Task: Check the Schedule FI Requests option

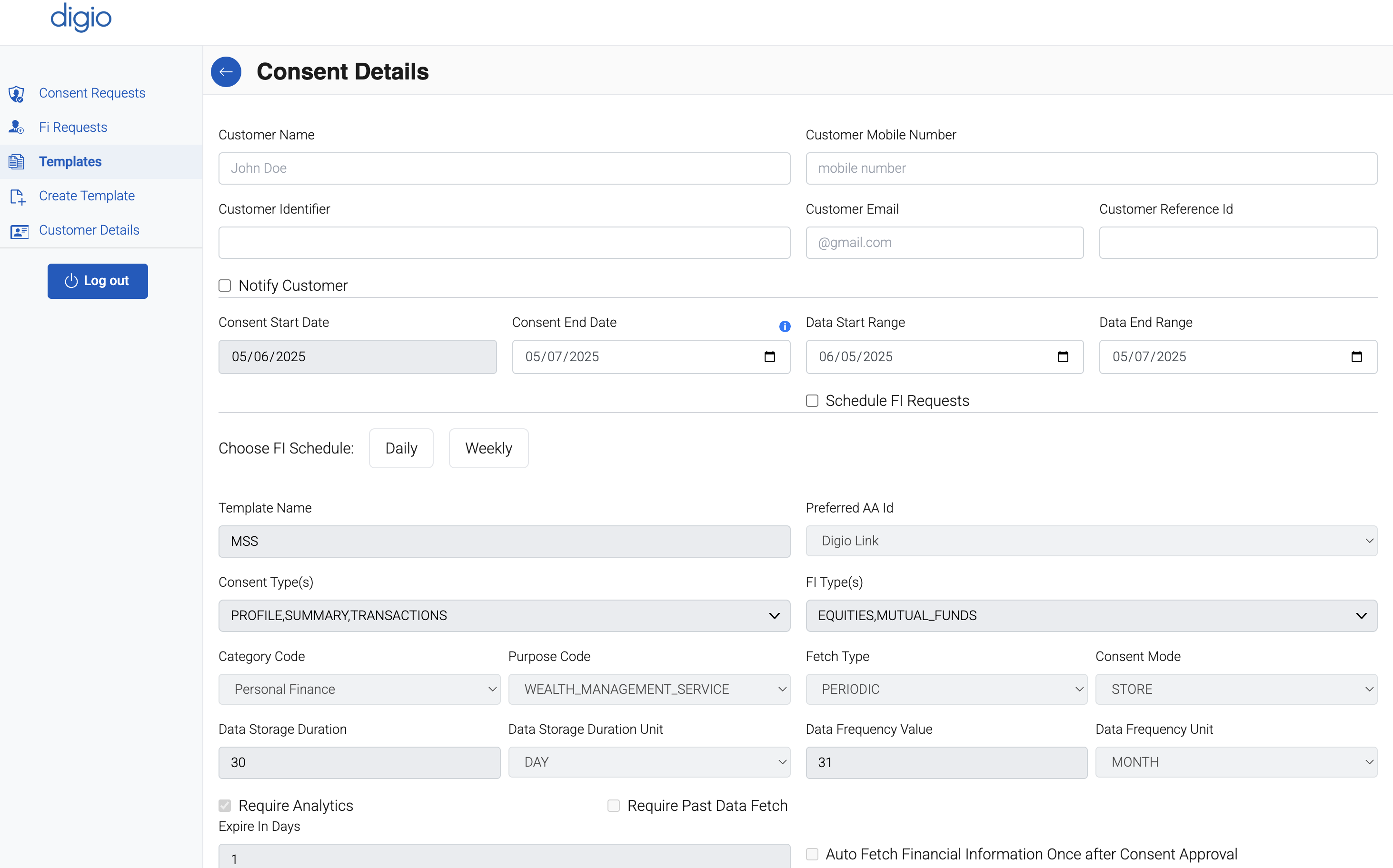Action: 812,401
